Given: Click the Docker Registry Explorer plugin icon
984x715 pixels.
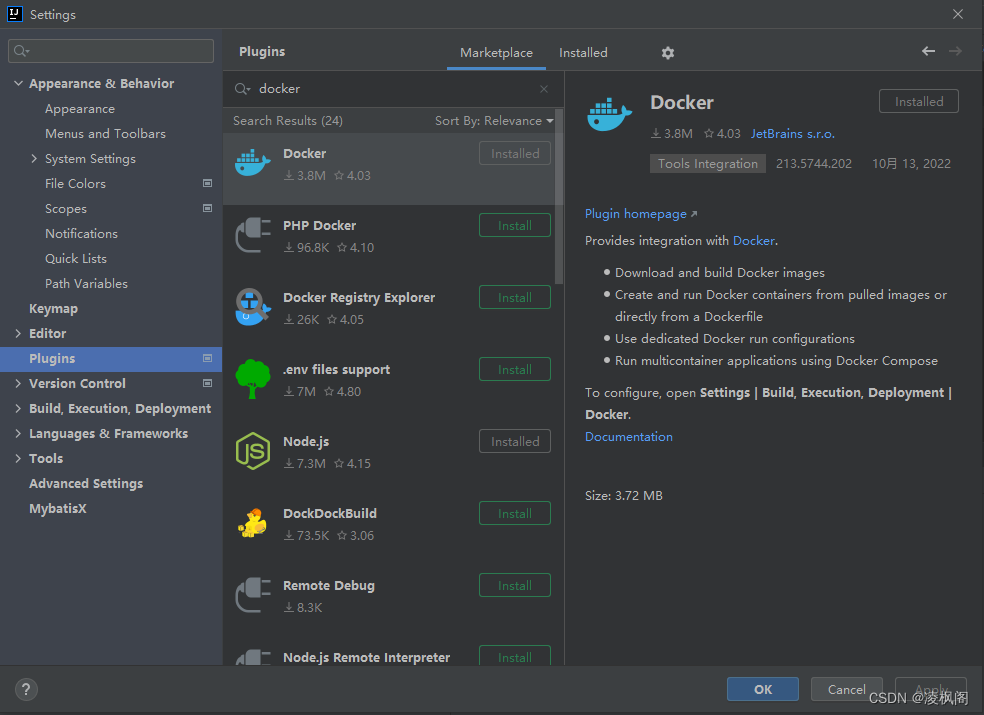Looking at the screenshot, I should pyautogui.click(x=253, y=306).
